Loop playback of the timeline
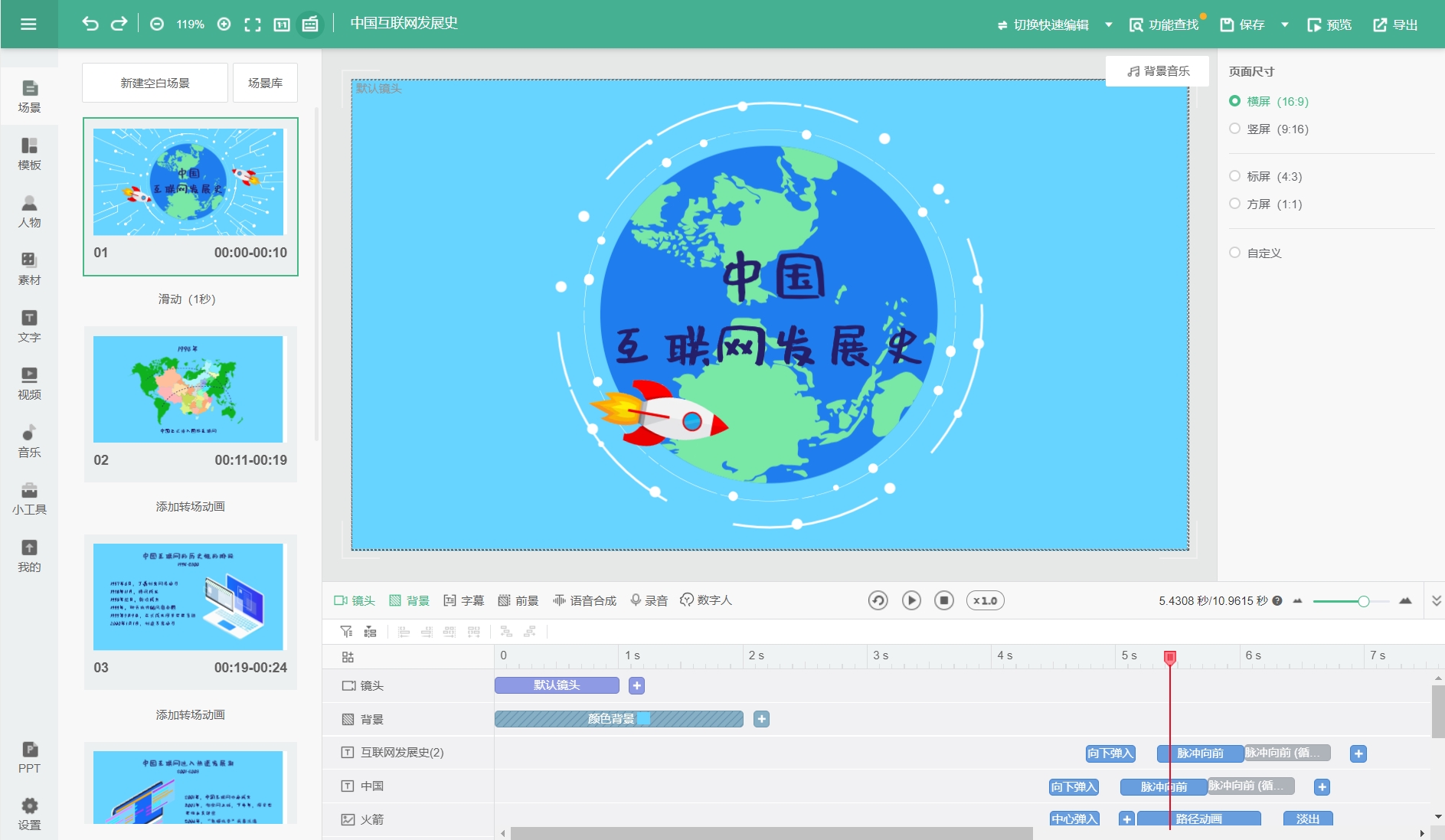 coord(878,600)
